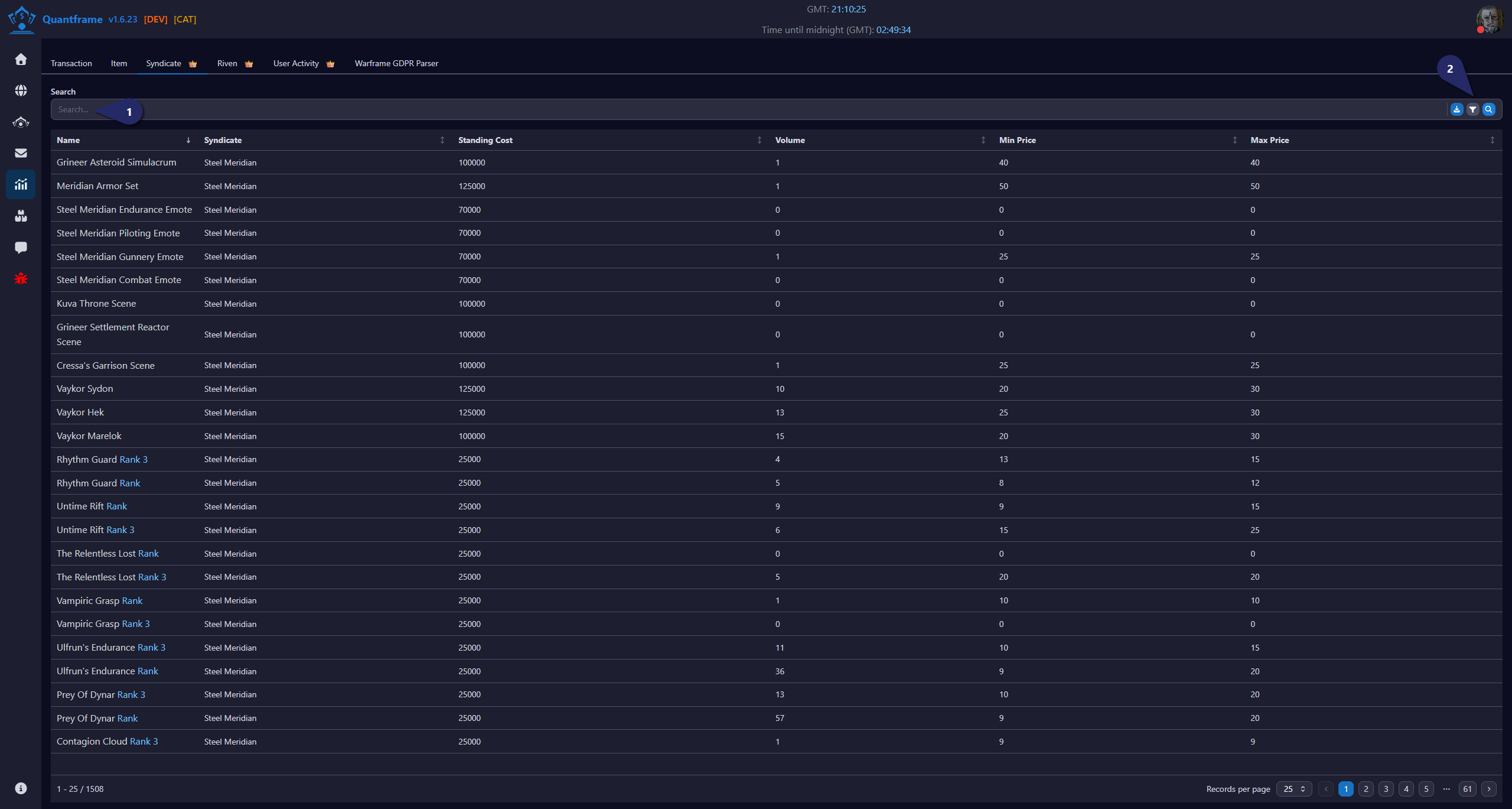Open the trading analytics chart sidebar icon
The image size is (1512, 809).
pos(21,184)
